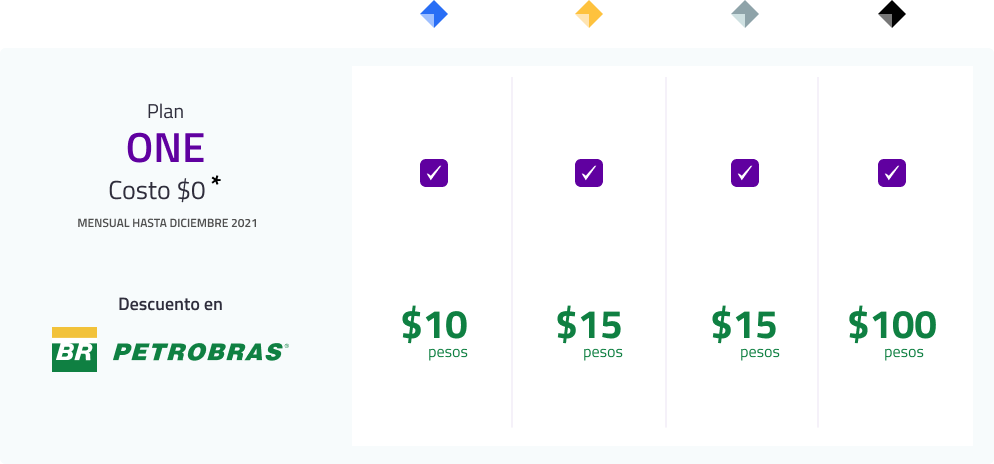Click the Descuento en label
The width and height of the screenshot is (994, 464).
(x=171, y=304)
